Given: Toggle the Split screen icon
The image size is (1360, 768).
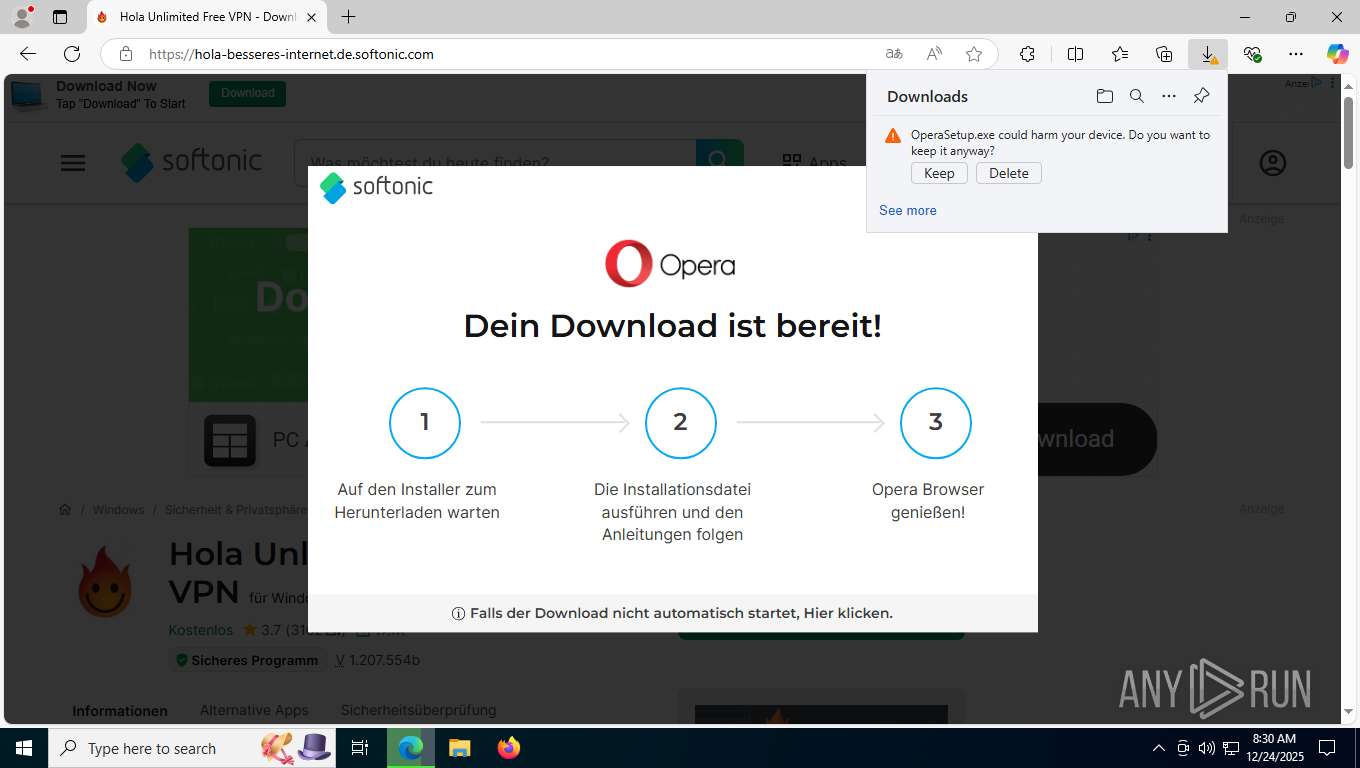Looking at the screenshot, I should click(x=1076, y=54).
